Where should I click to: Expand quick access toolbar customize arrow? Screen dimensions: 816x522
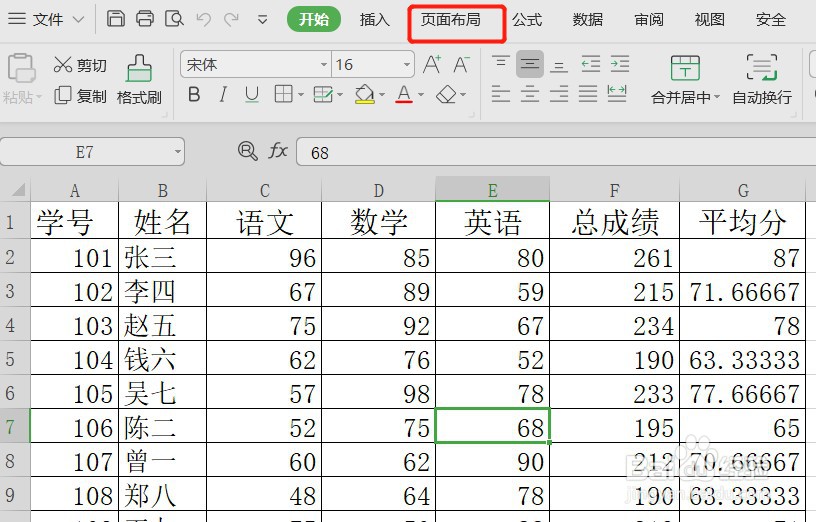tap(263, 20)
